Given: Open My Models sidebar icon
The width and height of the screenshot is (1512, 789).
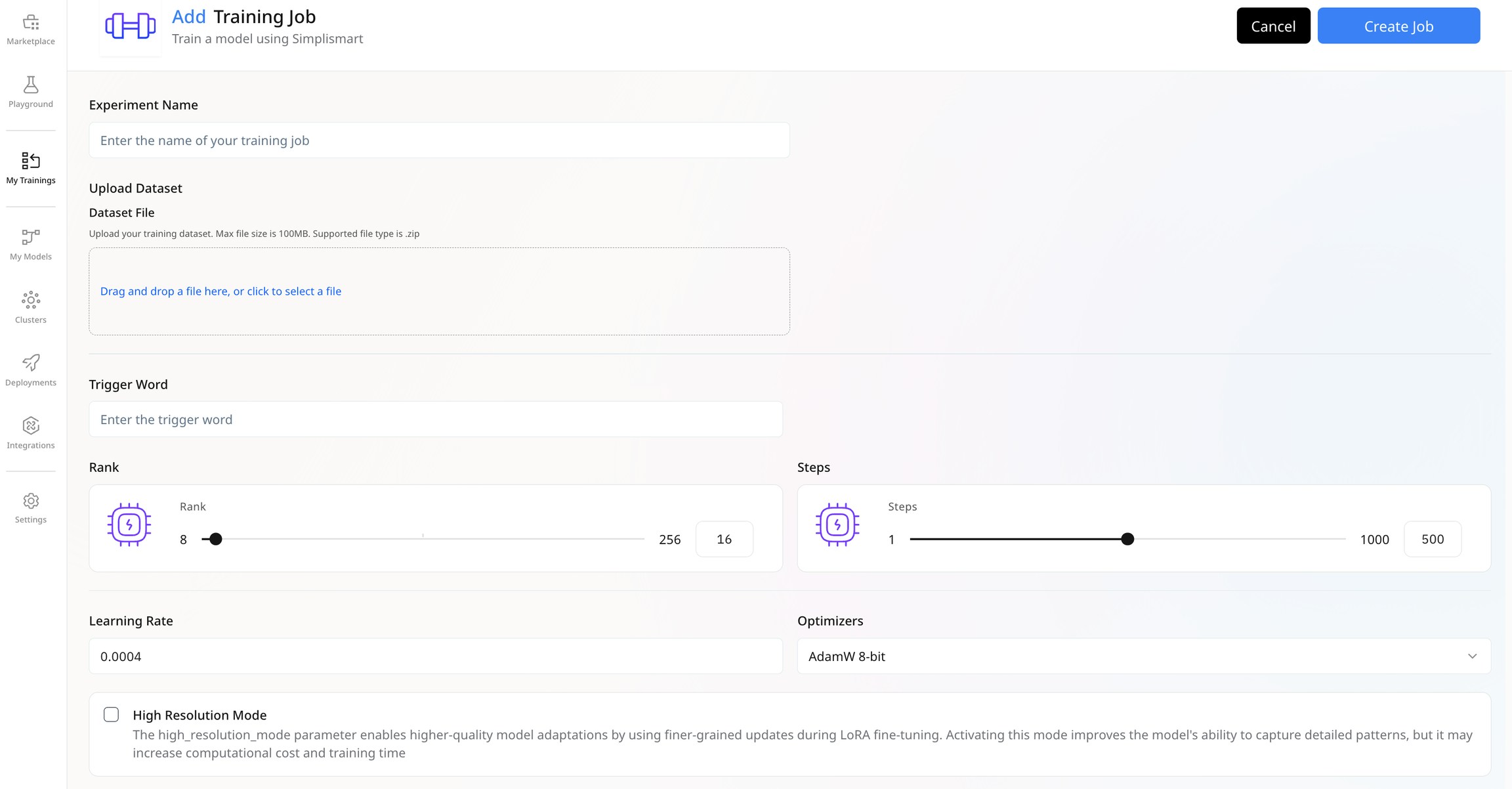Looking at the screenshot, I should [x=31, y=237].
